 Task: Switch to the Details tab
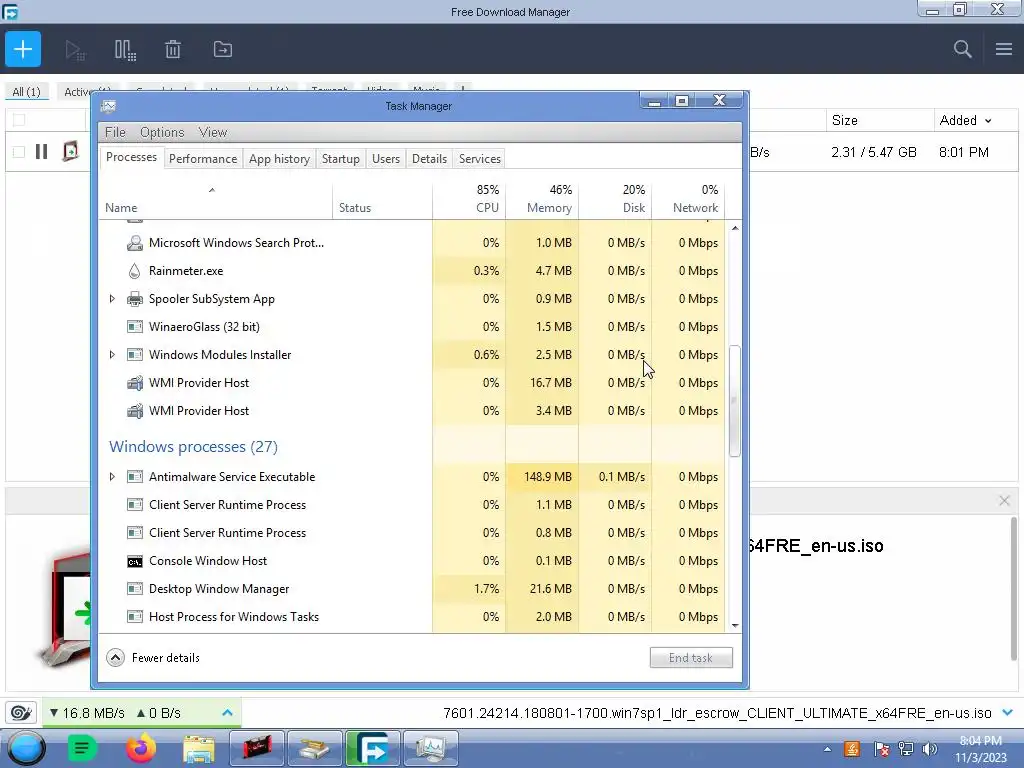coord(430,159)
